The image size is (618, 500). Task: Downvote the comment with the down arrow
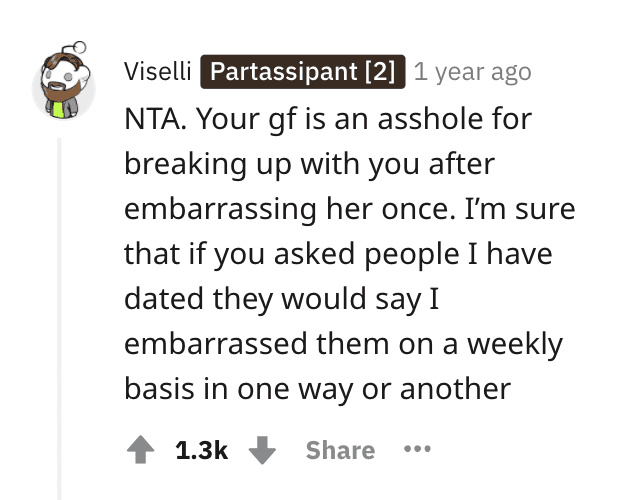tap(262, 450)
